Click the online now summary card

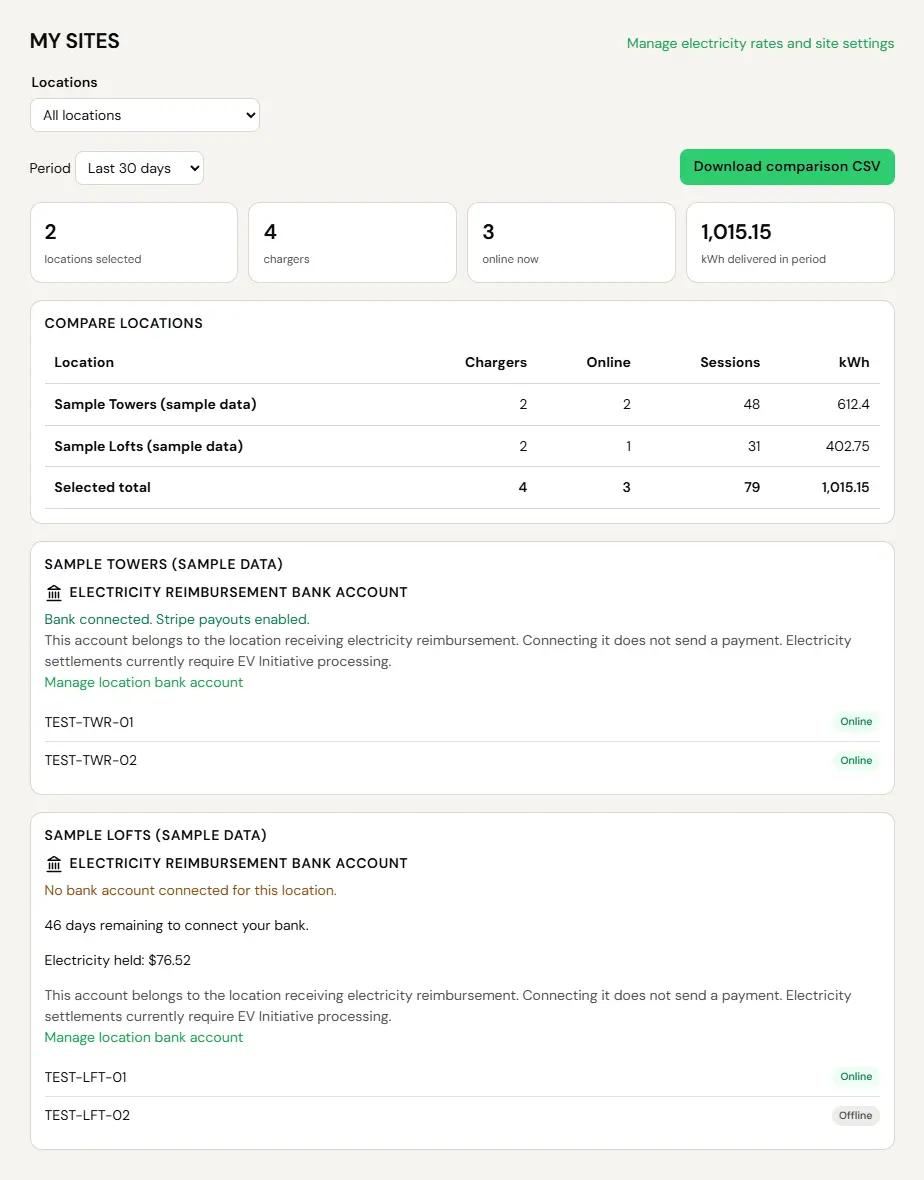pyautogui.click(x=571, y=242)
